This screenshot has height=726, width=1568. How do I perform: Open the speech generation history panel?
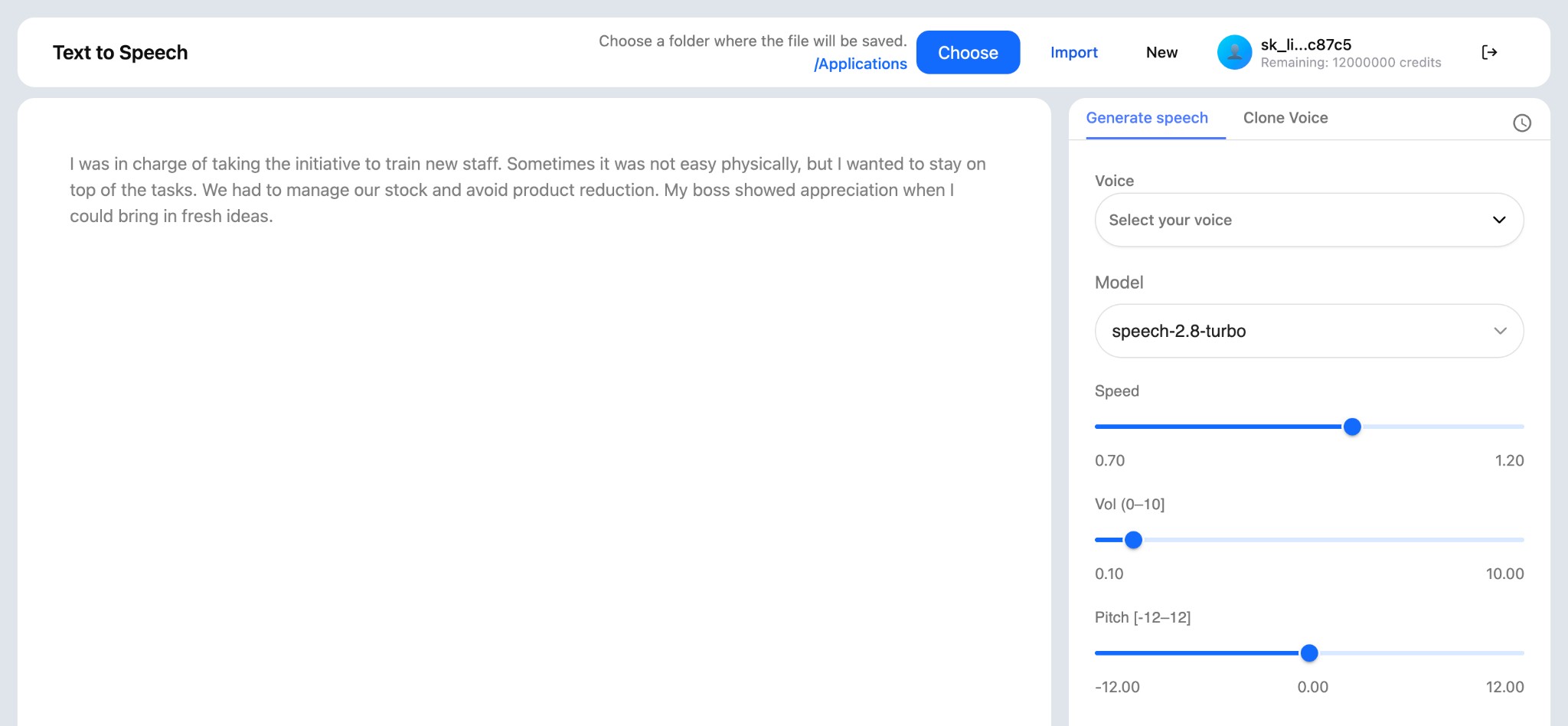coord(1522,123)
